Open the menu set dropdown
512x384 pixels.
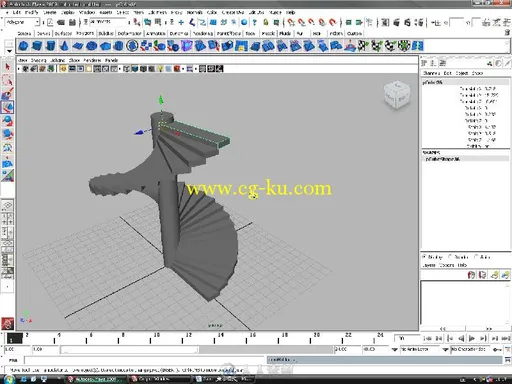point(22,22)
